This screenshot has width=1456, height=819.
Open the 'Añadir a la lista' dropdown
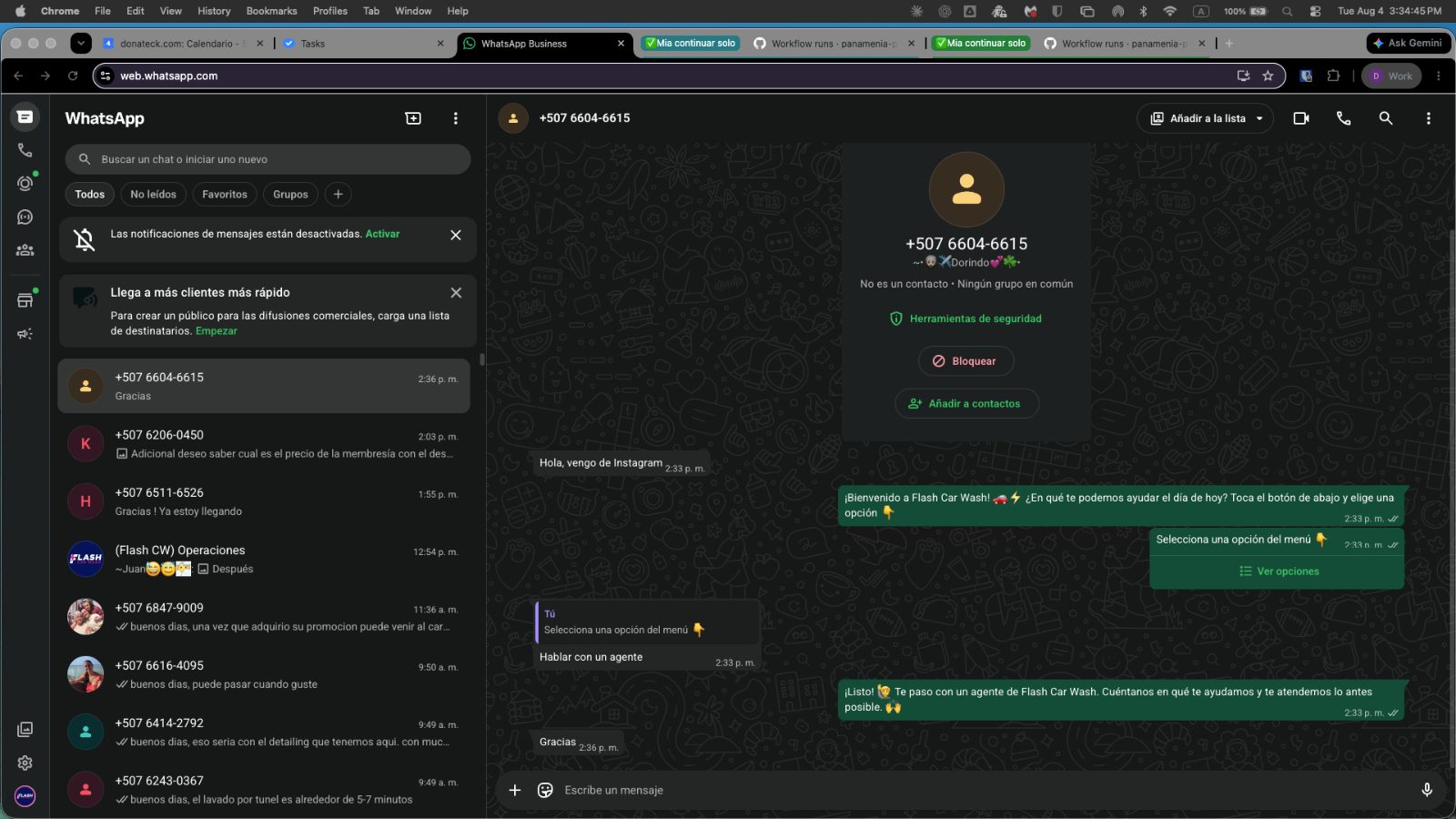click(1206, 118)
